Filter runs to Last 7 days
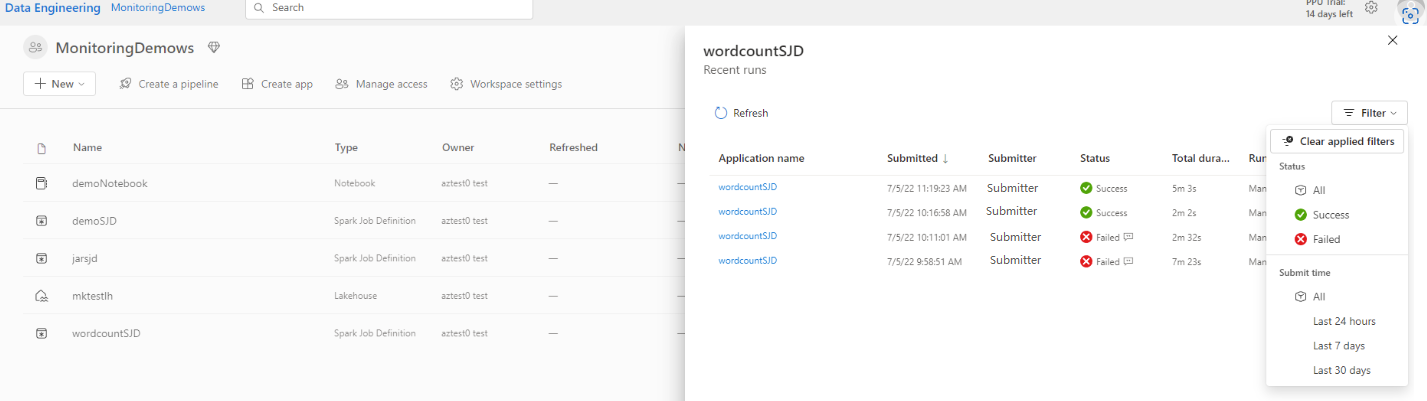 coord(1339,346)
